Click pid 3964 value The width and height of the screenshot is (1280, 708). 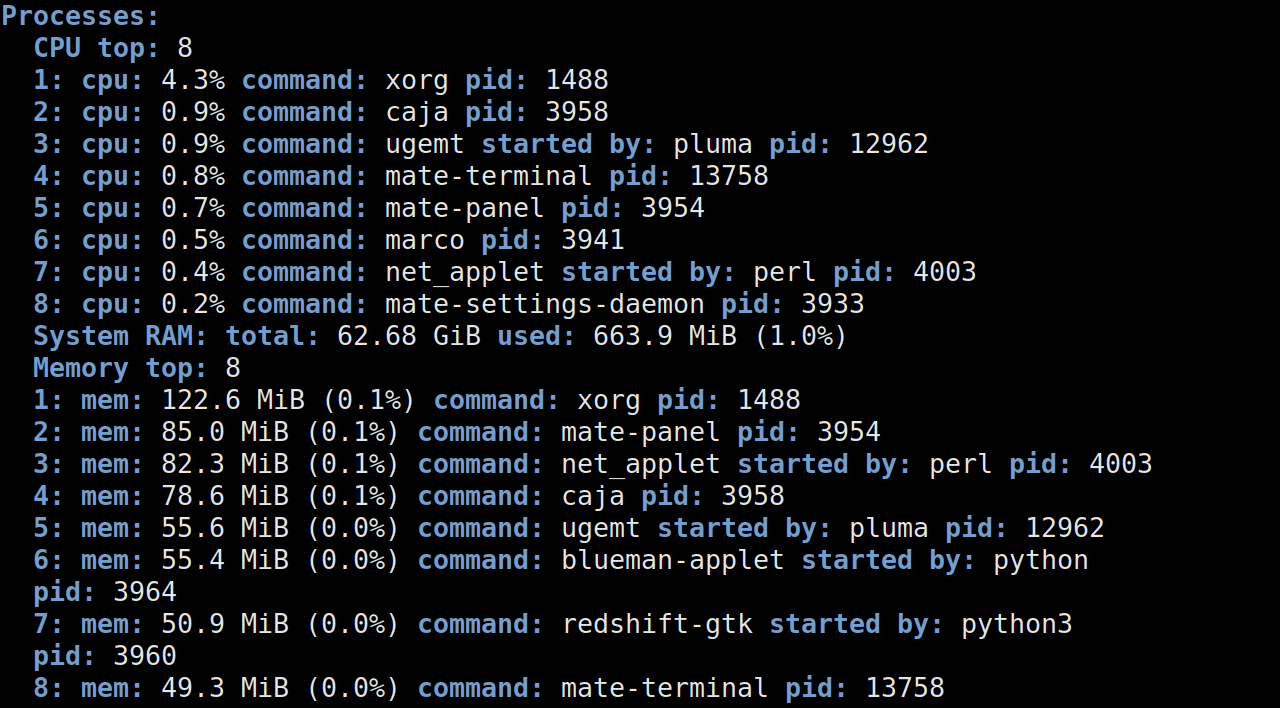click(144, 592)
